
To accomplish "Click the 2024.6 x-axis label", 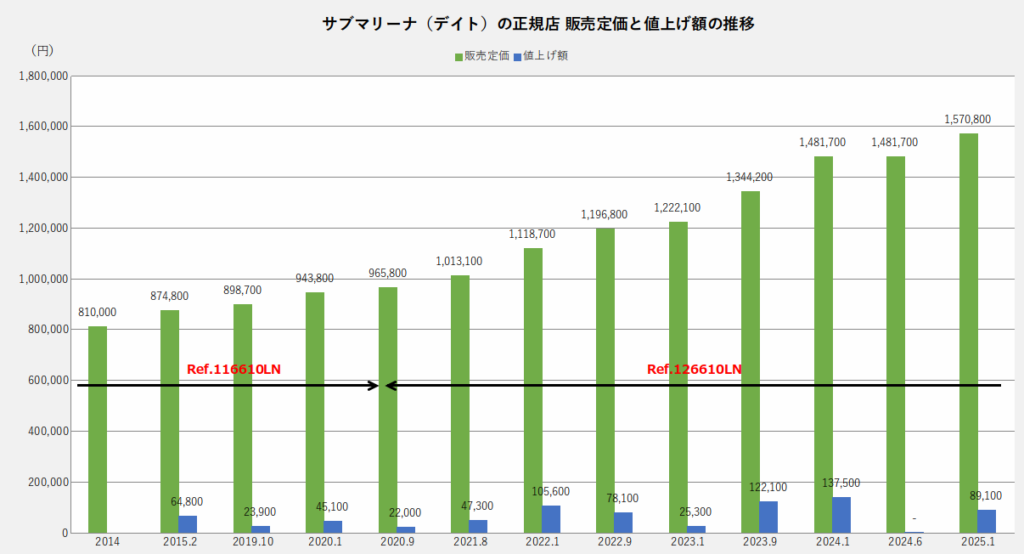I will pos(904,542).
